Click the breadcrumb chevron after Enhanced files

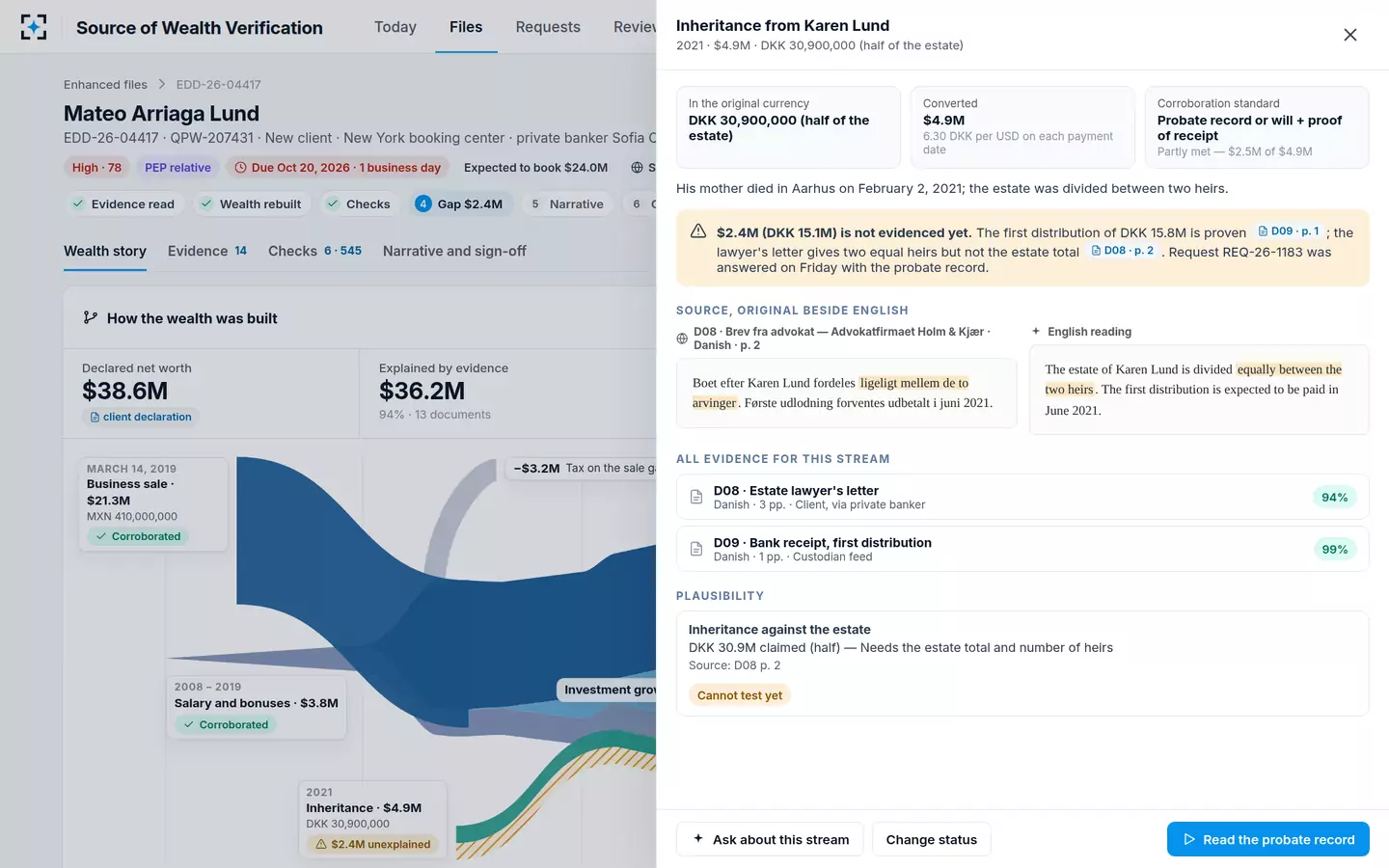point(162,84)
